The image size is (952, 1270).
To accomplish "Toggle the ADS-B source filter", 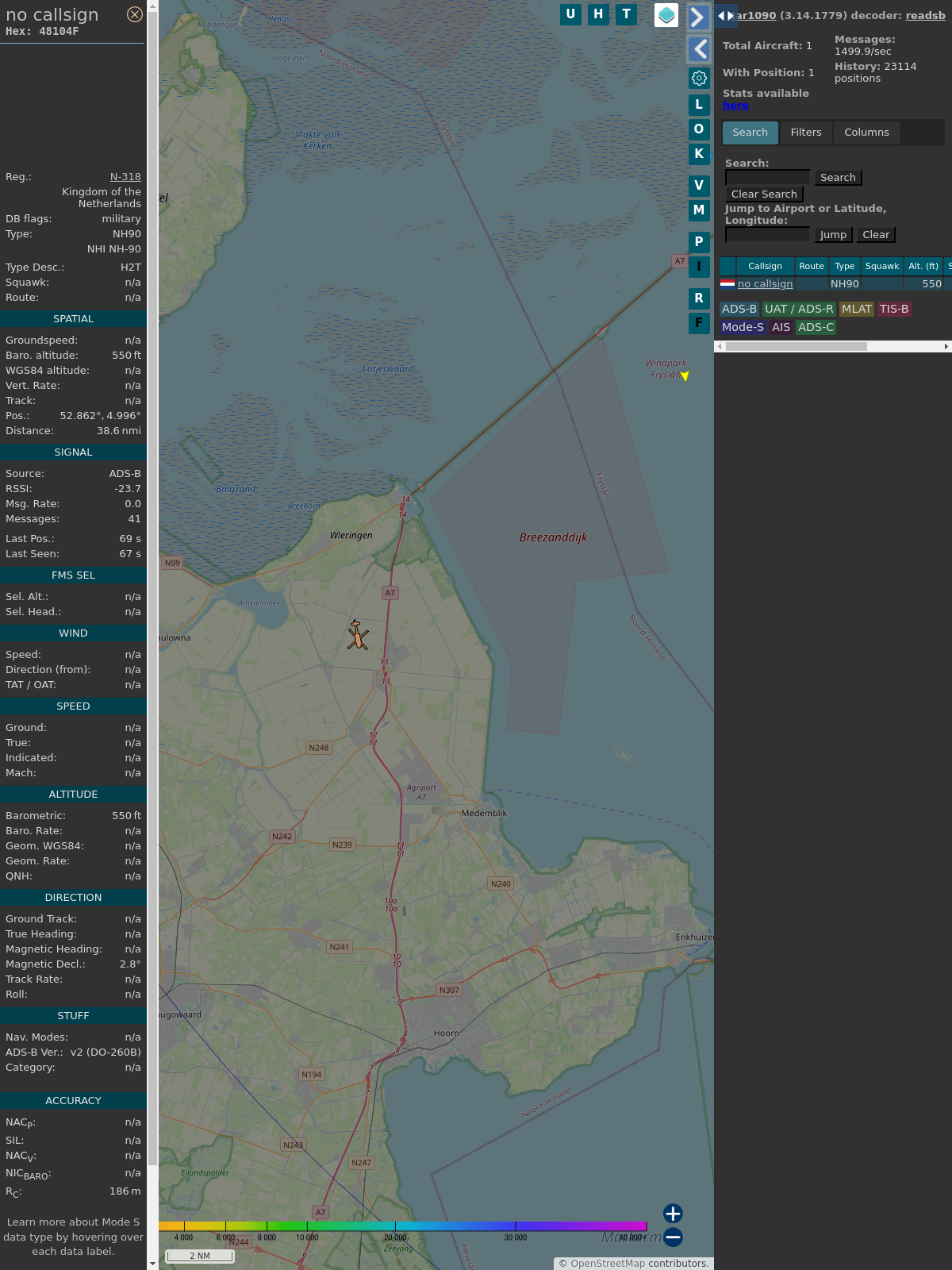I will [x=739, y=309].
